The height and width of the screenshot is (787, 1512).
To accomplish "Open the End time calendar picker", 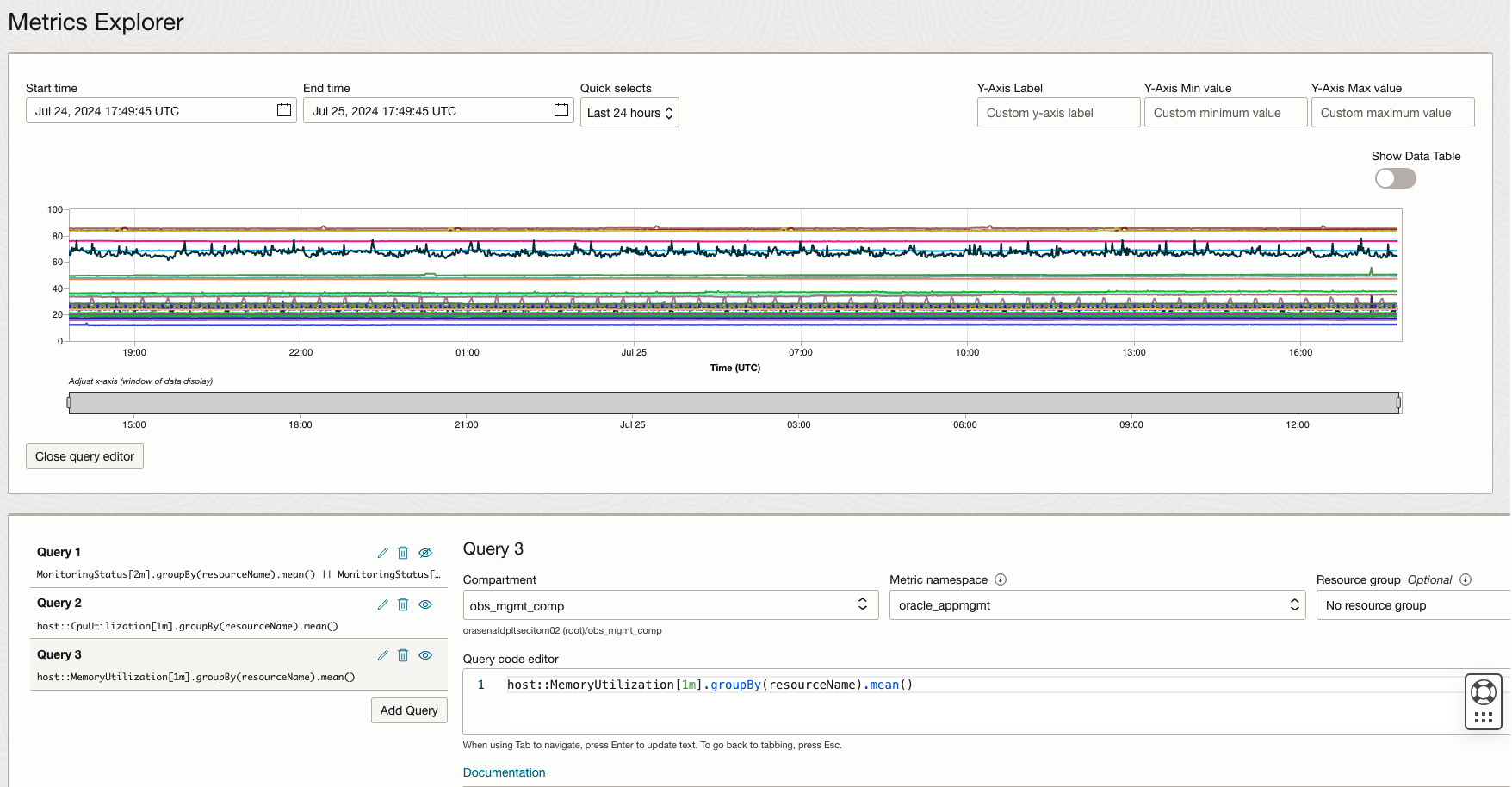I will click(560, 110).
